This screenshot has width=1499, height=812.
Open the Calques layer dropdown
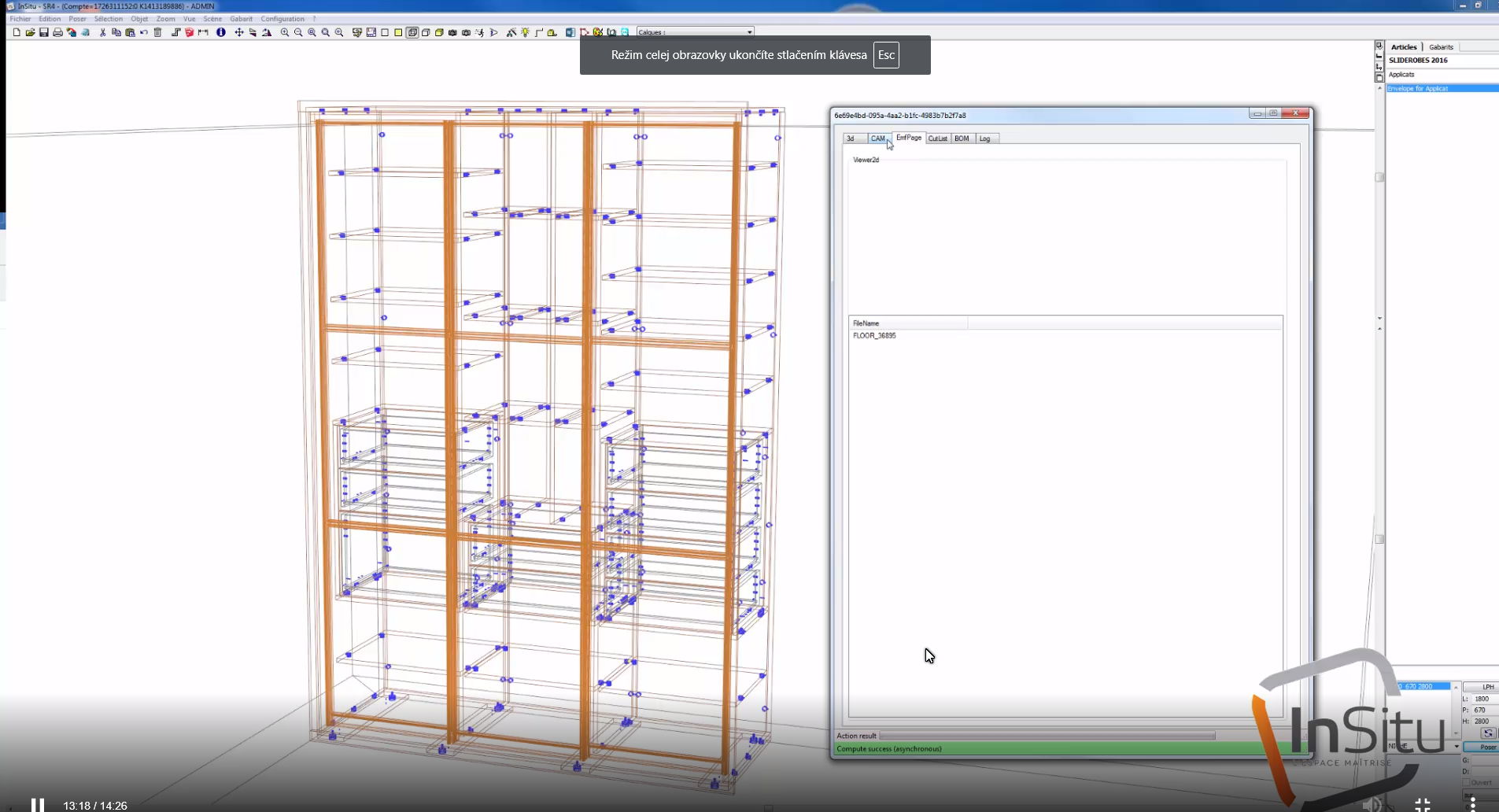coord(695,32)
